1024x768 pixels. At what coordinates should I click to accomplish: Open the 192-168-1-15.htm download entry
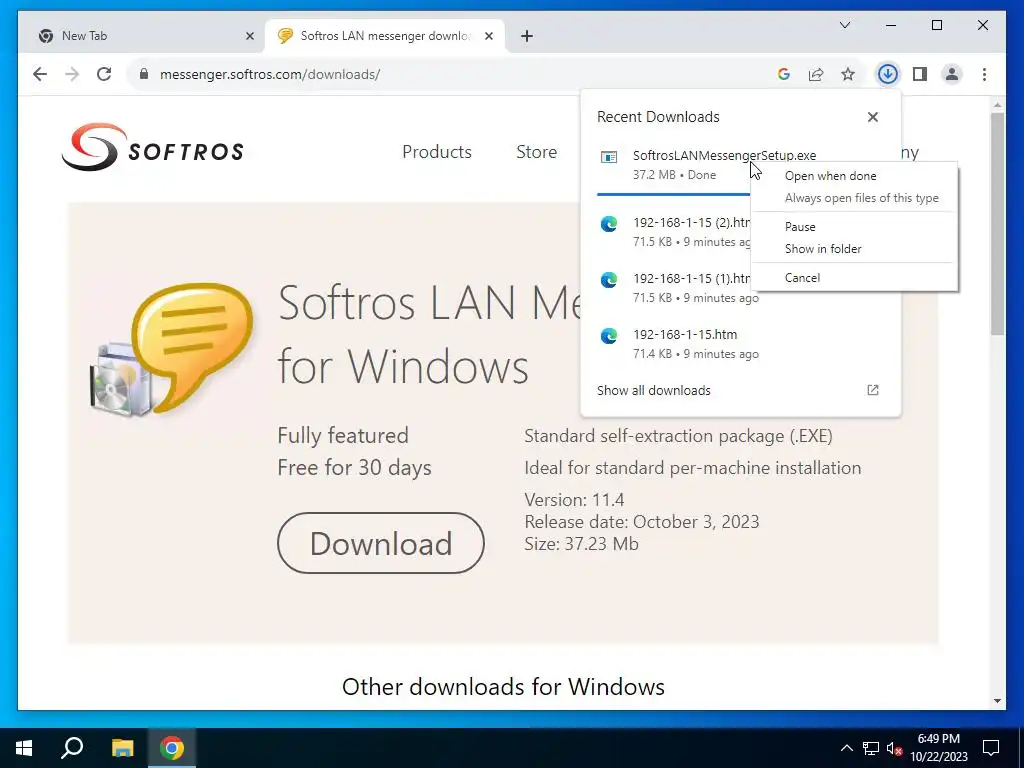click(741, 344)
